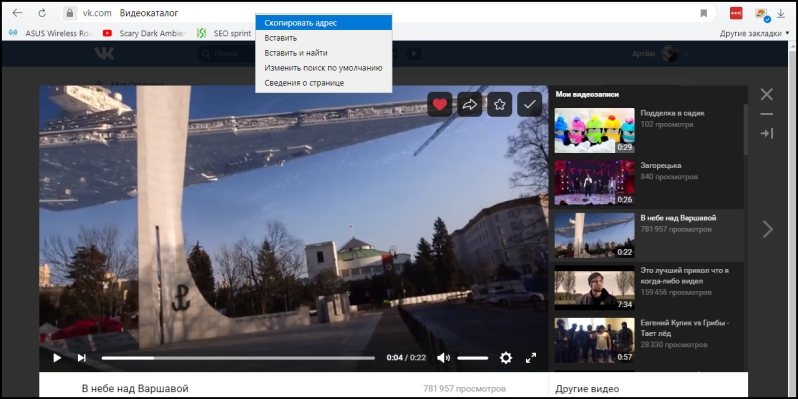
Task: Open the extension icon with blue checkmark badge
Action: [x=762, y=14]
